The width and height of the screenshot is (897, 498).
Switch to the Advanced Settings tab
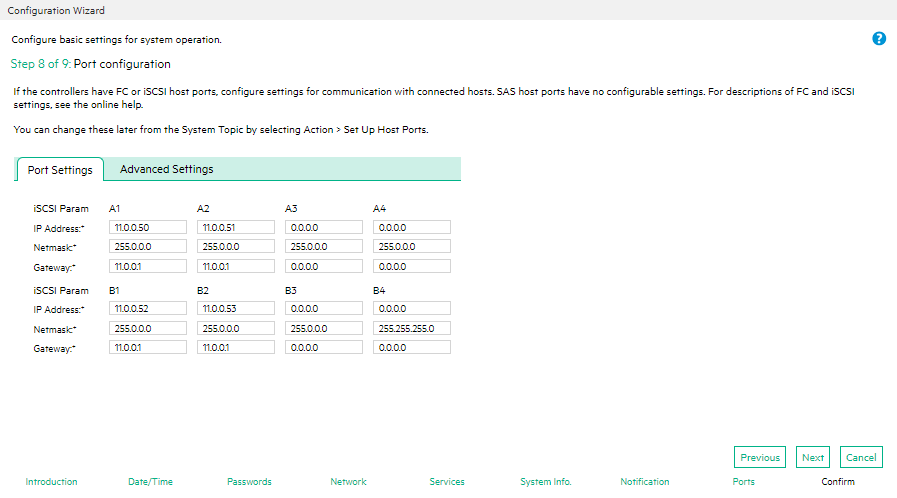point(166,169)
